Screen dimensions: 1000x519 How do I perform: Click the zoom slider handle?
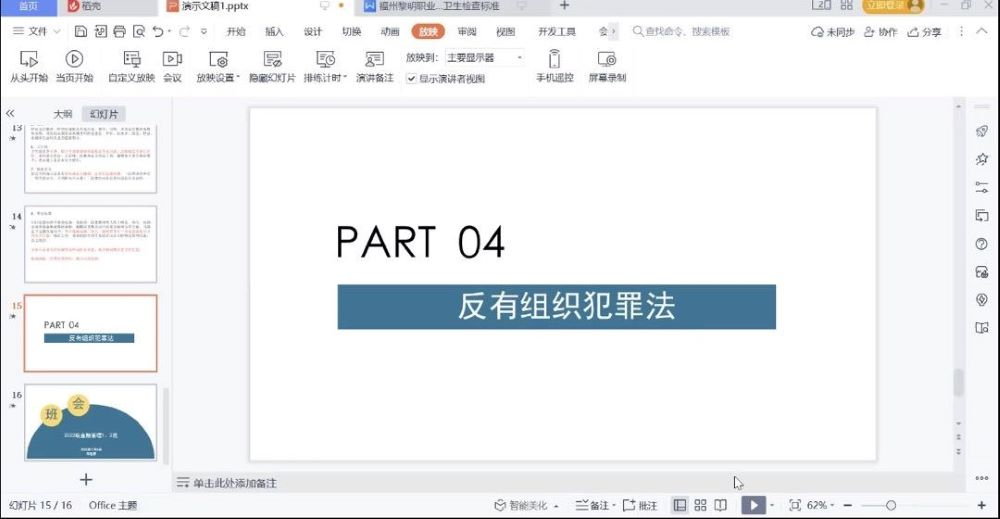pos(890,505)
